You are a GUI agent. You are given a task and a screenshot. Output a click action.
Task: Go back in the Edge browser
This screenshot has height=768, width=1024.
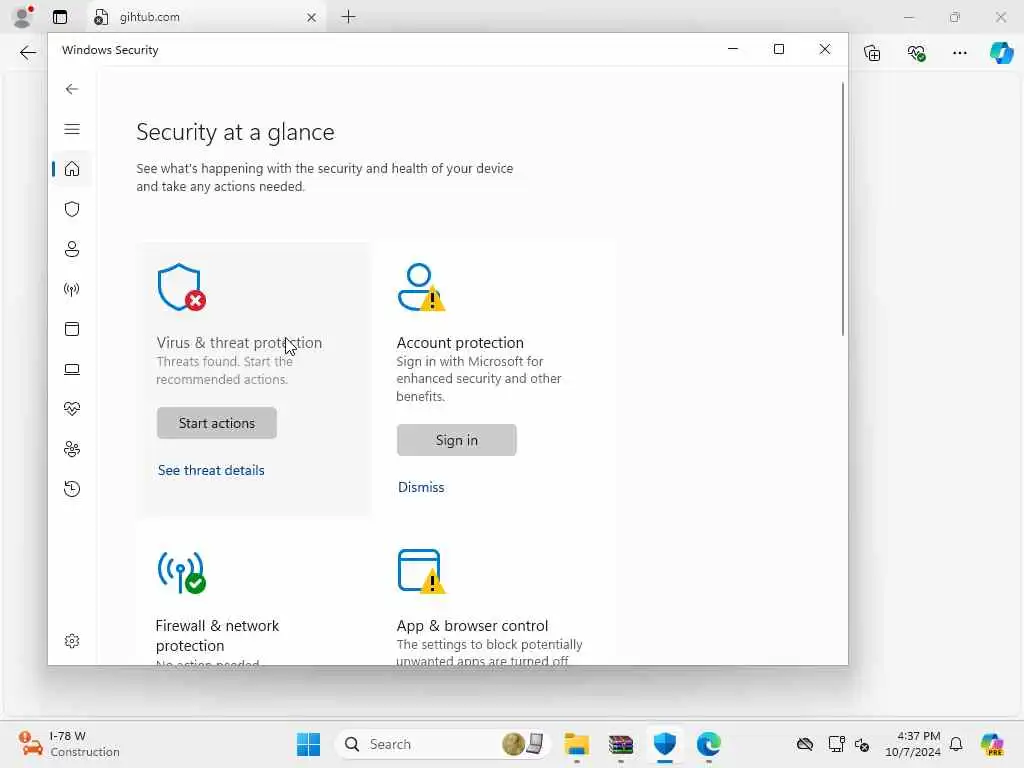coord(27,53)
